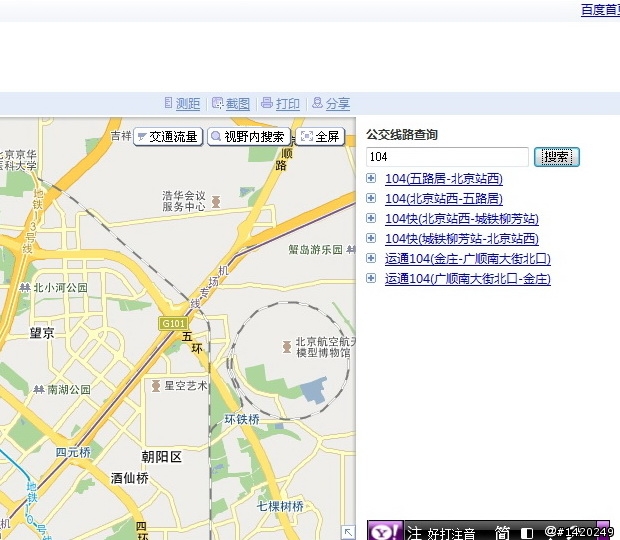
Task: Click the 测距 measure distance icon
Action: (168, 103)
